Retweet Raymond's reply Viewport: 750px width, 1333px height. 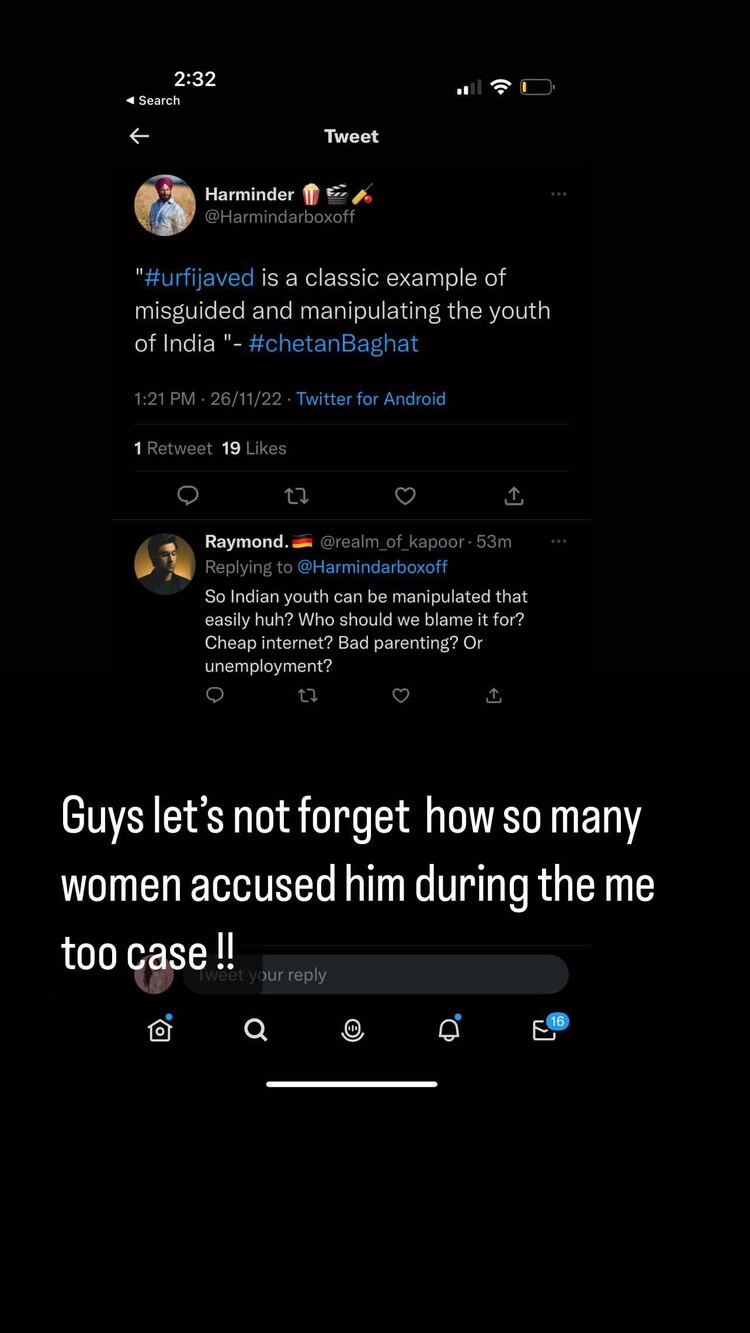[308, 696]
